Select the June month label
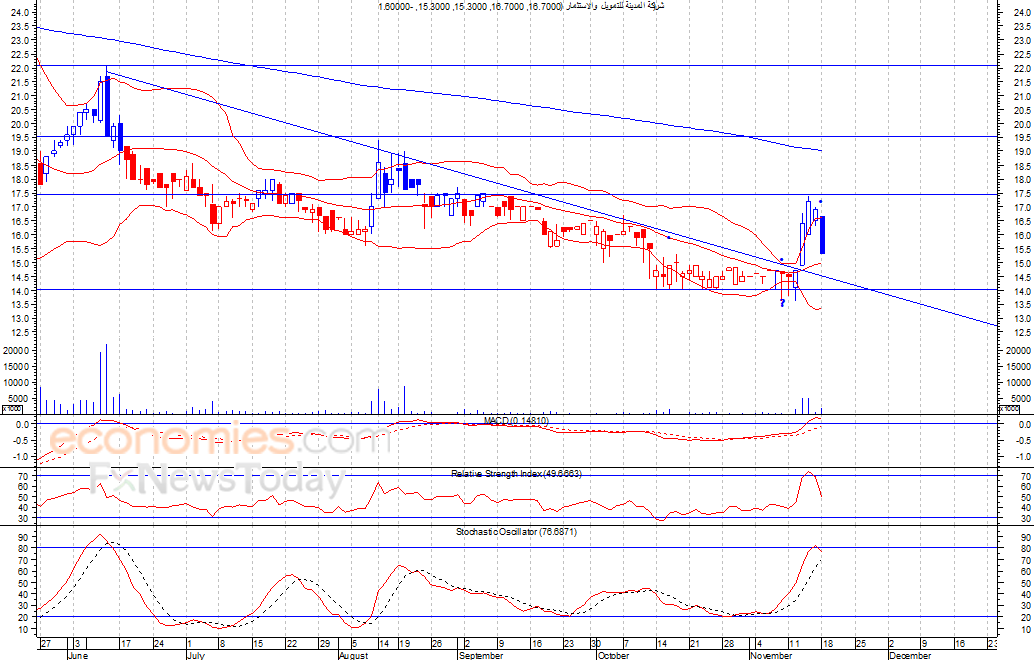The height and width of the screenshot is (660, 1034). pyautogui.click(x=78, y=655)
